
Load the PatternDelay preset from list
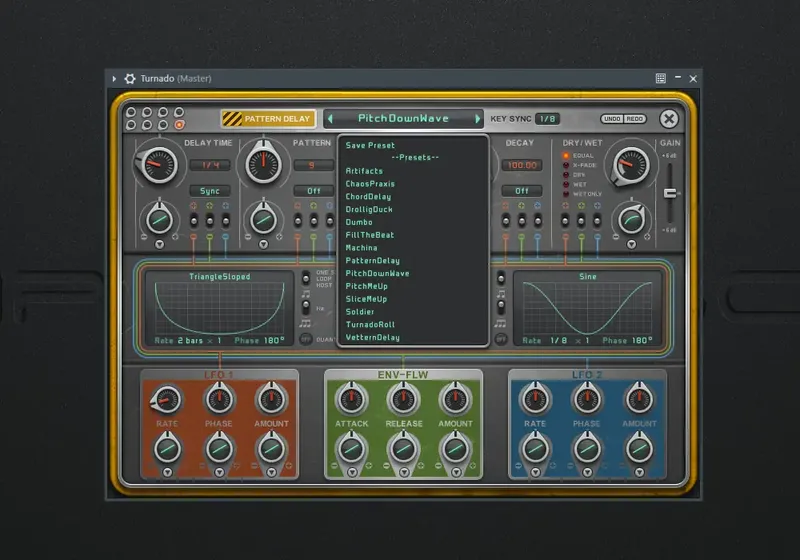click(x=372, y=261)
